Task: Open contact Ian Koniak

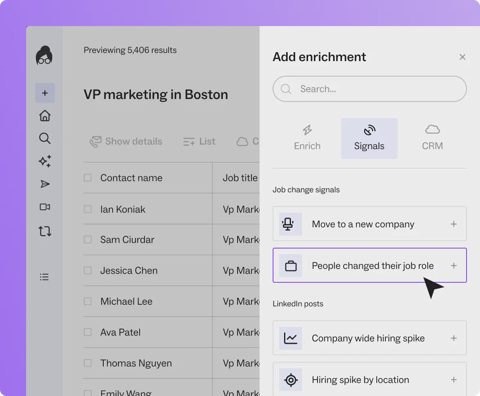Action: (x=123, y=209)
